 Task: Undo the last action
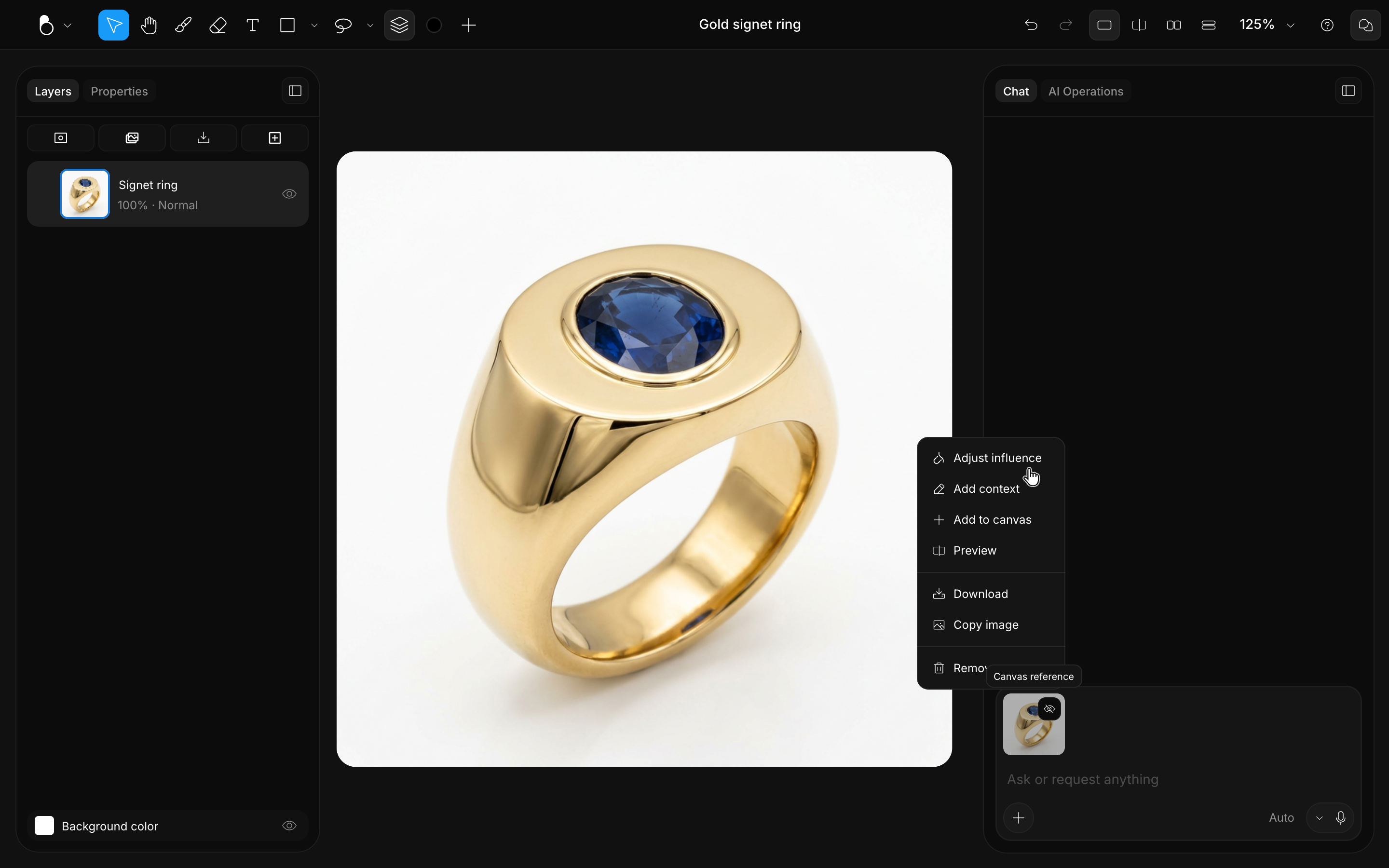[1031, 25]
